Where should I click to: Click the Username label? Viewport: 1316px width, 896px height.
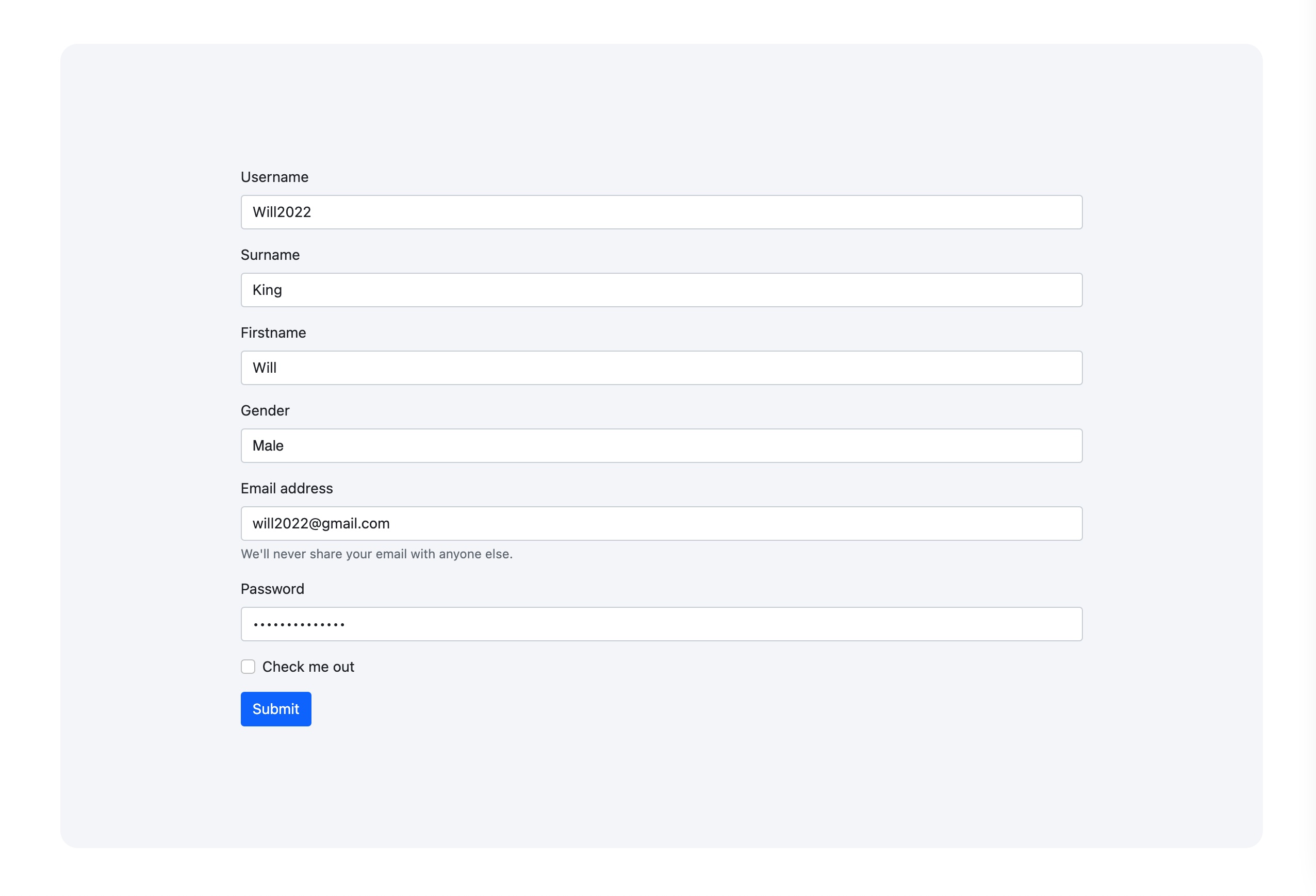tap(275, 177)
